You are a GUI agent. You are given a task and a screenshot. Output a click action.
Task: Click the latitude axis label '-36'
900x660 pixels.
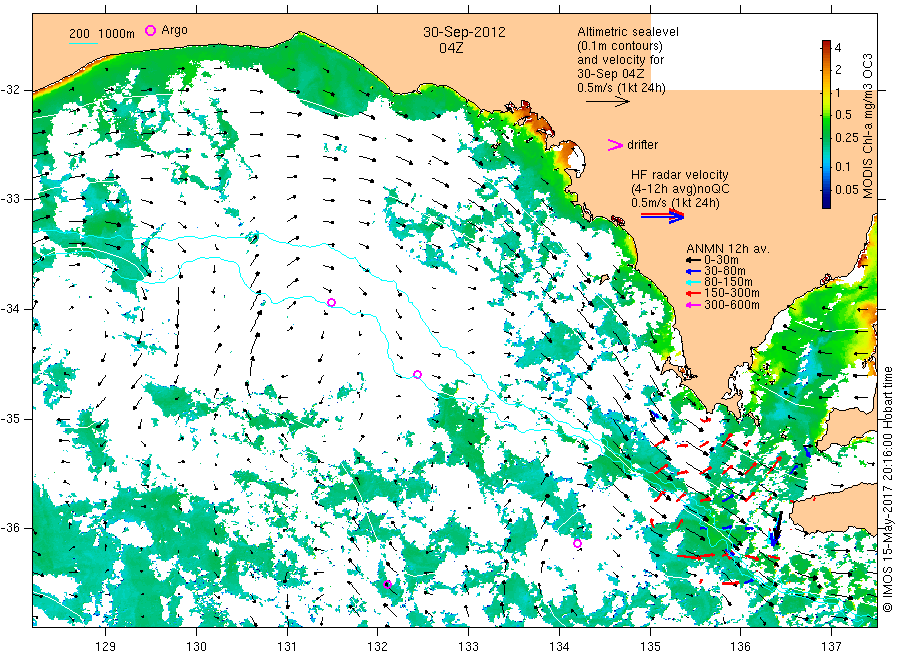point(10,528)
